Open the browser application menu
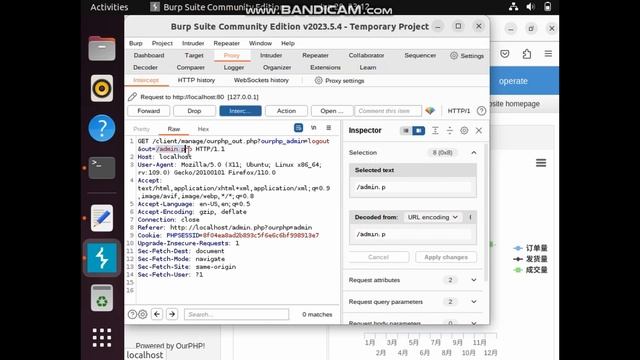The width and height of the screenshot is (640, 360). pos(548,53)
